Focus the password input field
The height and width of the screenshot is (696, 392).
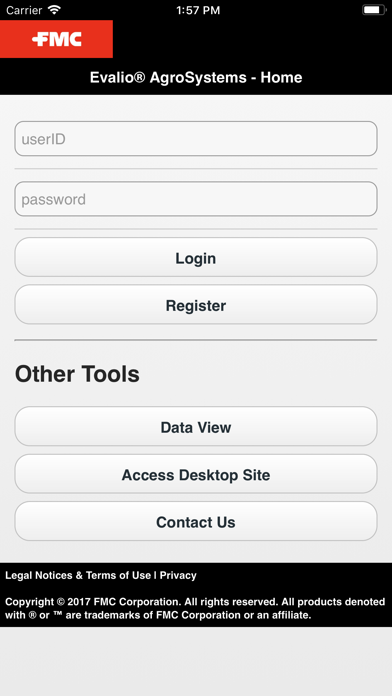point(196,199)
